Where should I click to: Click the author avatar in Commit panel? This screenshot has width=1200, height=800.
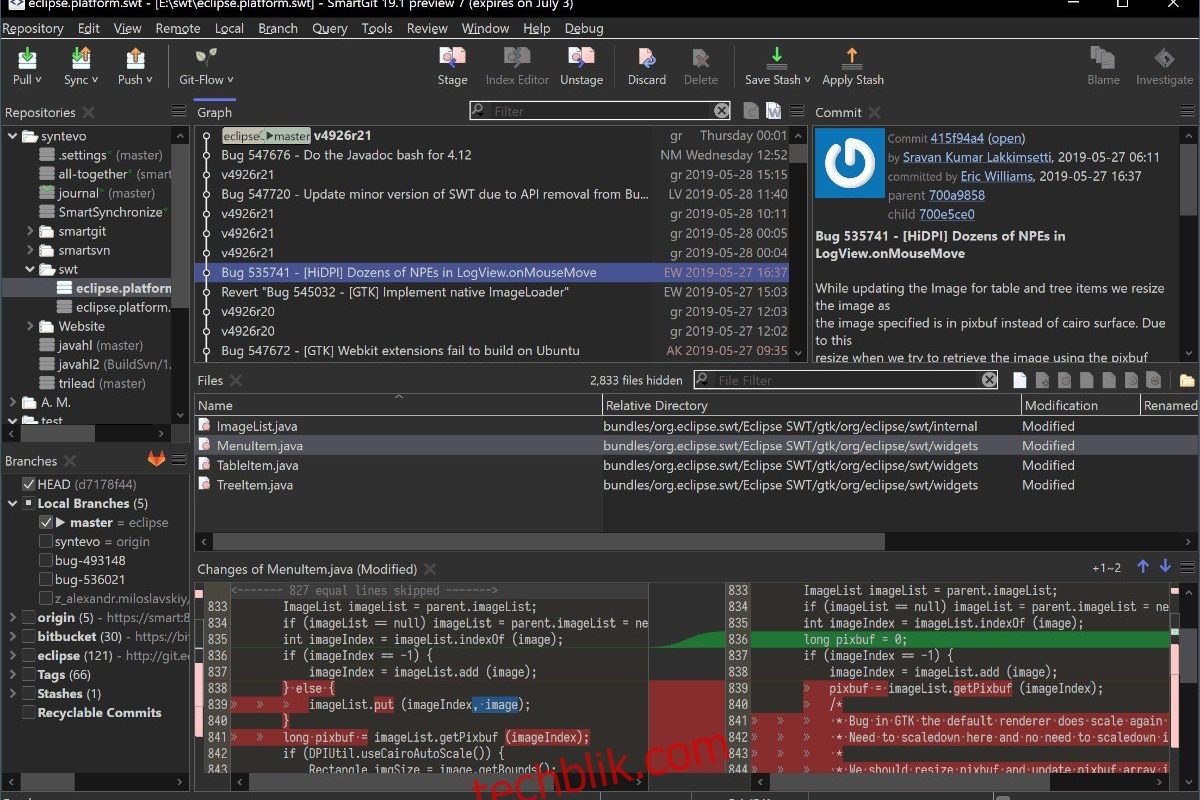(x=849, y=162)
